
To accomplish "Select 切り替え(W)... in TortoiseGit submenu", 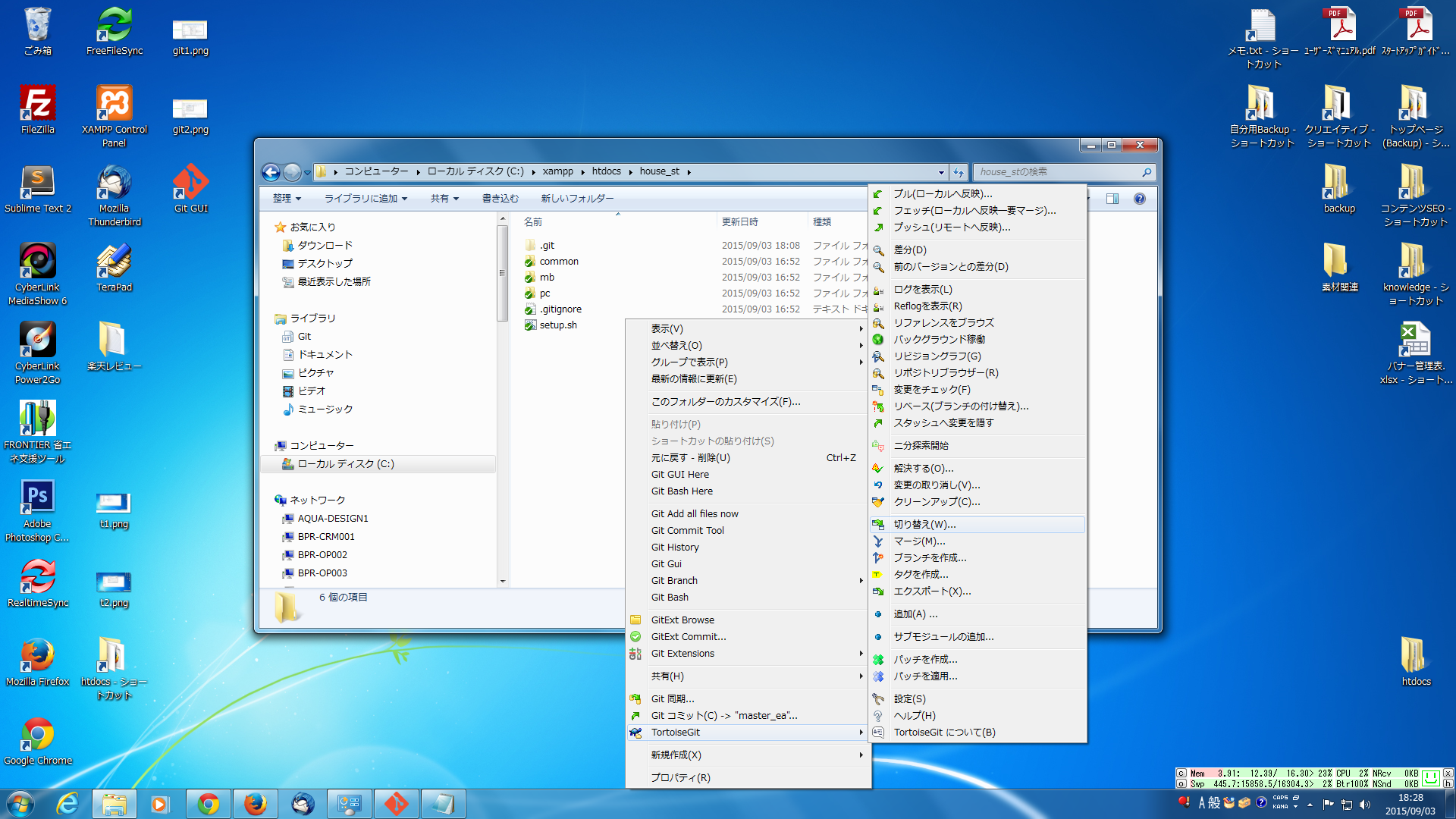I will (x=924, y=525).
